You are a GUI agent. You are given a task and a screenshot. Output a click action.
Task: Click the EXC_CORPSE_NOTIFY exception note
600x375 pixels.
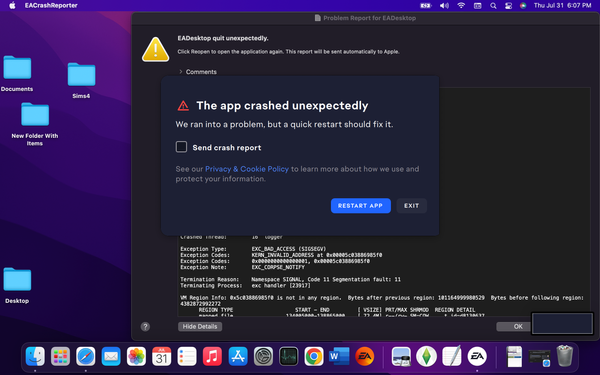pyautogui.click(x=278, y=267)
